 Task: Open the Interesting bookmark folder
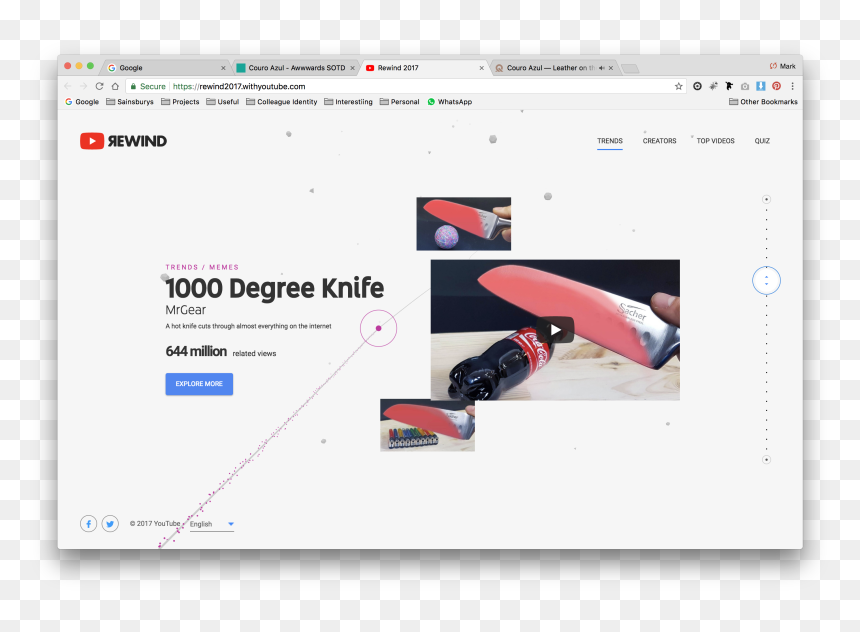348,101
